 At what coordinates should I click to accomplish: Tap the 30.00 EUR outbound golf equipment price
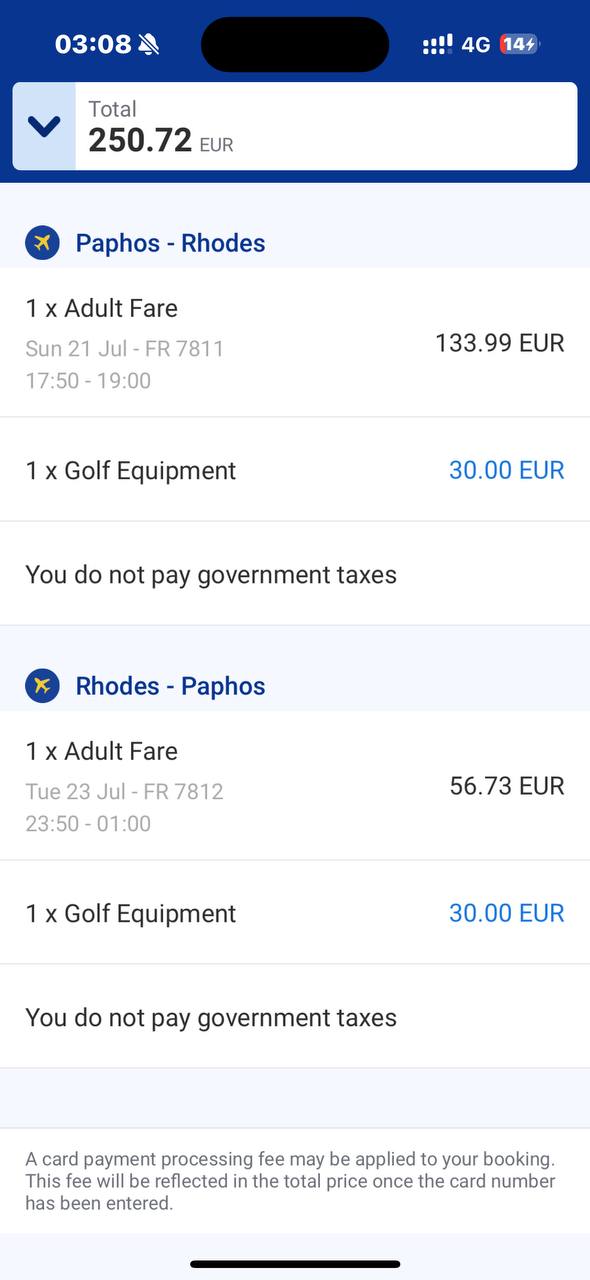pos(507,470)
